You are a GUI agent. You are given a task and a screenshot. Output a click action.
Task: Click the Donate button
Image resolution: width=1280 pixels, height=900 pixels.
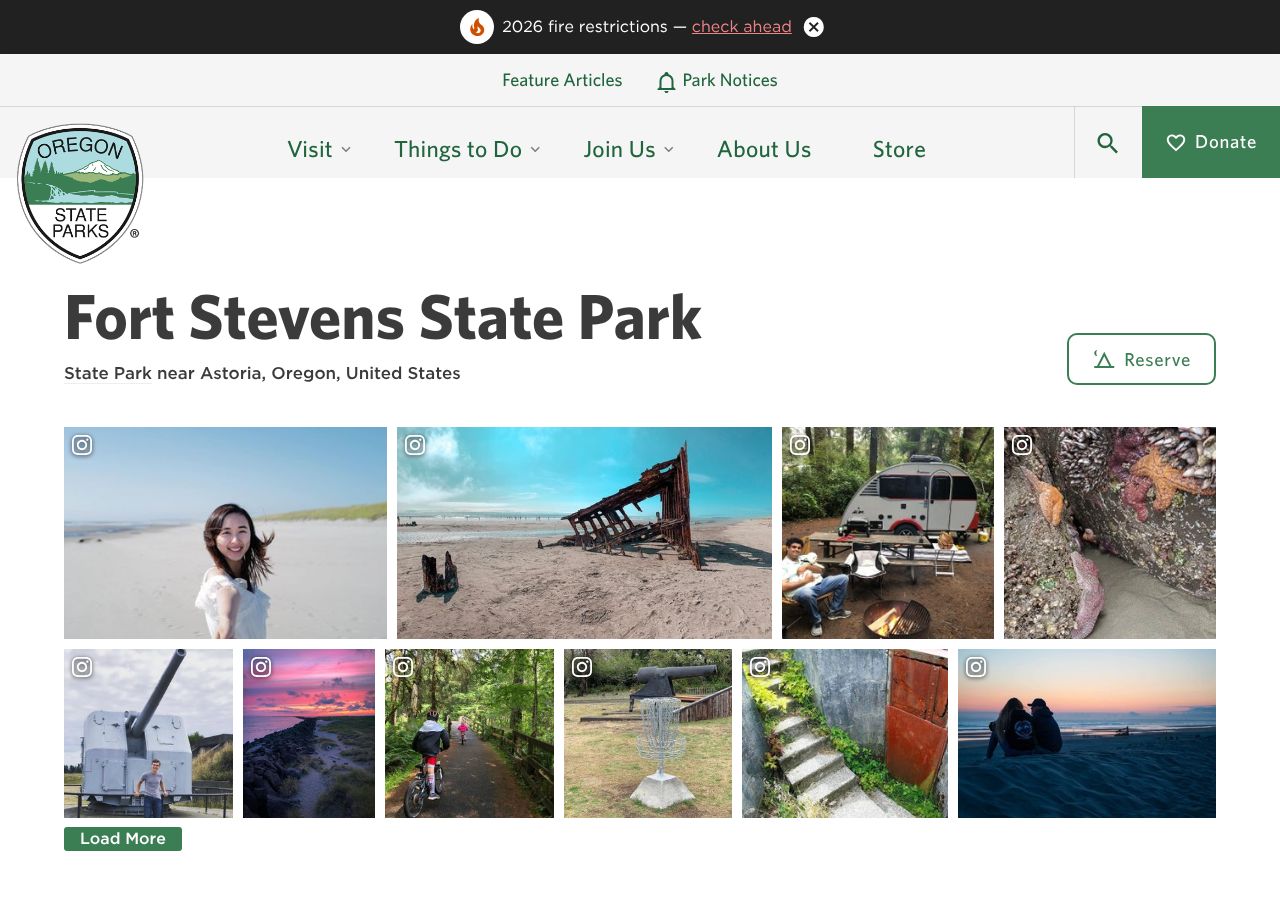pos(1211,142)
